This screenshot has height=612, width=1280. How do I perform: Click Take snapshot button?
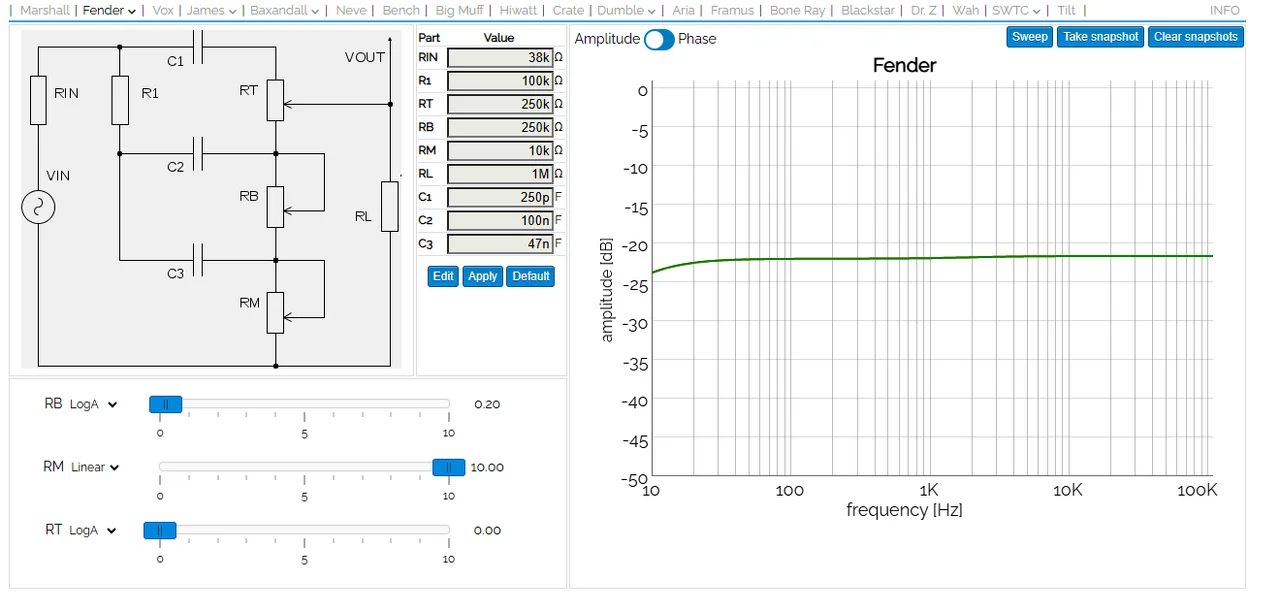click(1100, 37)
